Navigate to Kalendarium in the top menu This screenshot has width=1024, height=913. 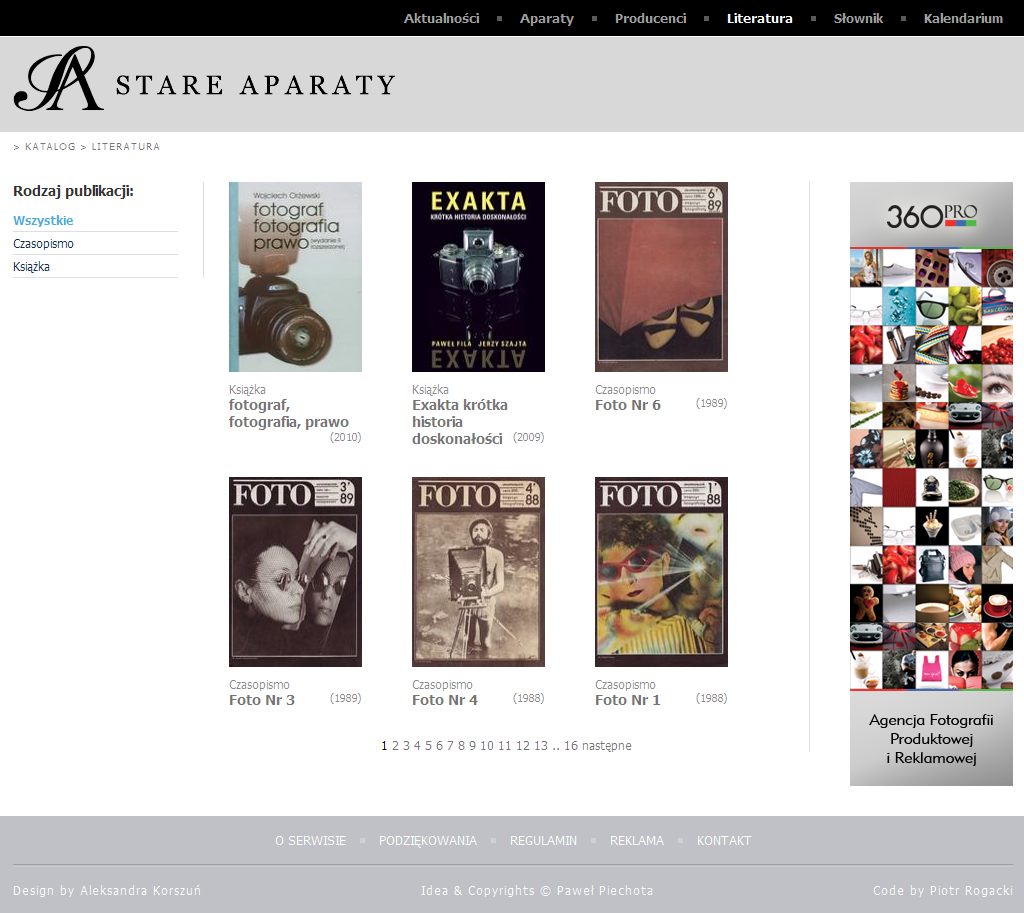[963, 18]
